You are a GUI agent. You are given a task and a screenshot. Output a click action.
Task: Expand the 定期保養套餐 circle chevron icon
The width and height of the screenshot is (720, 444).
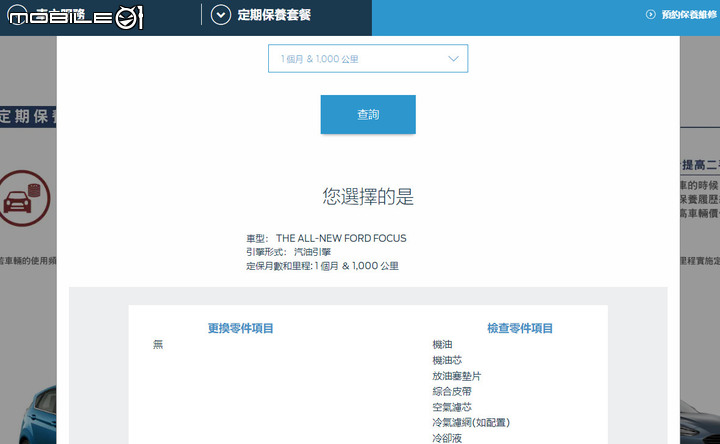tap(221, 15)
